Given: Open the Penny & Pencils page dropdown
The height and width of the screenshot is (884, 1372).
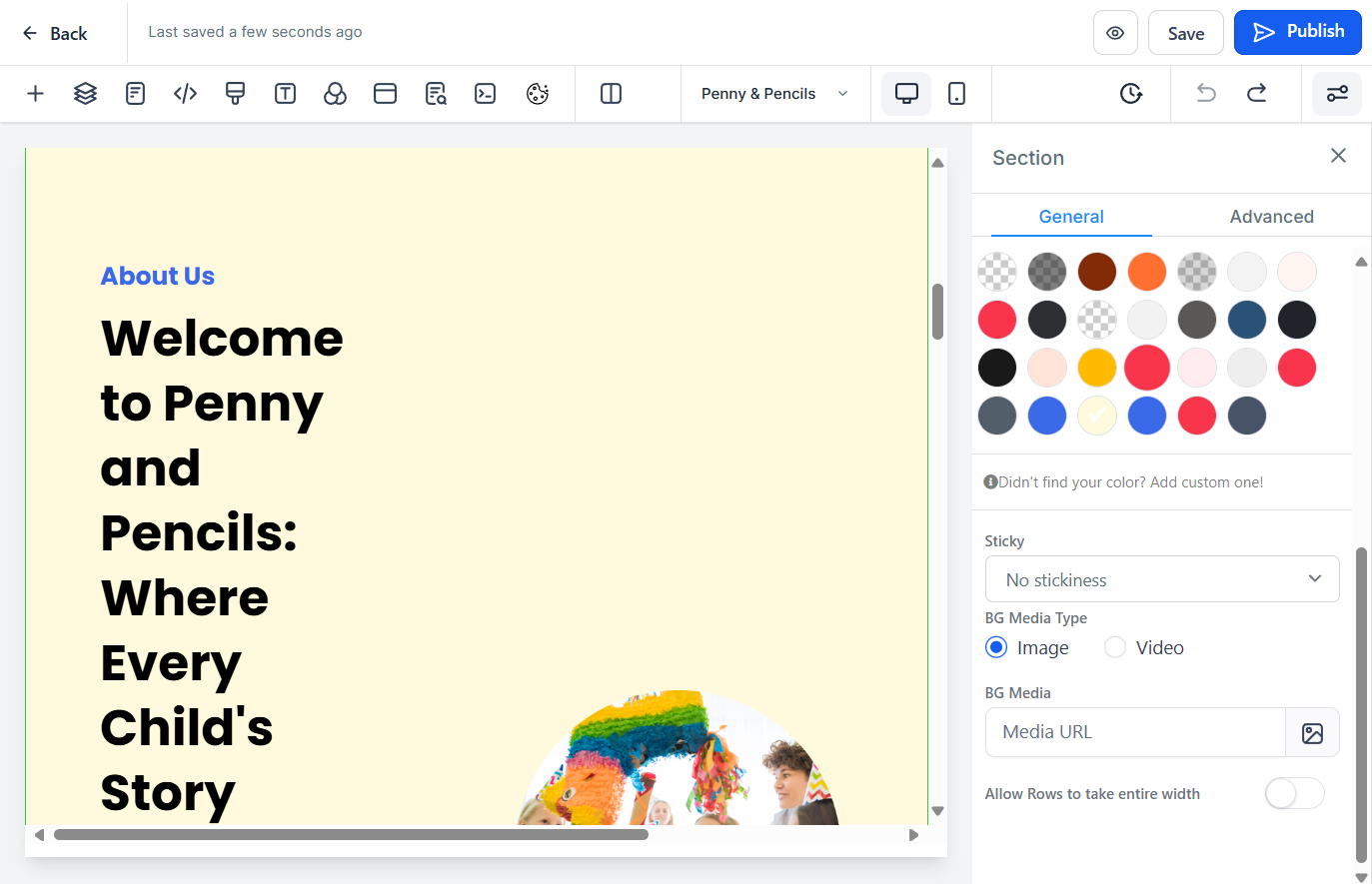Looking at the screenshot, I should (774, 94).
